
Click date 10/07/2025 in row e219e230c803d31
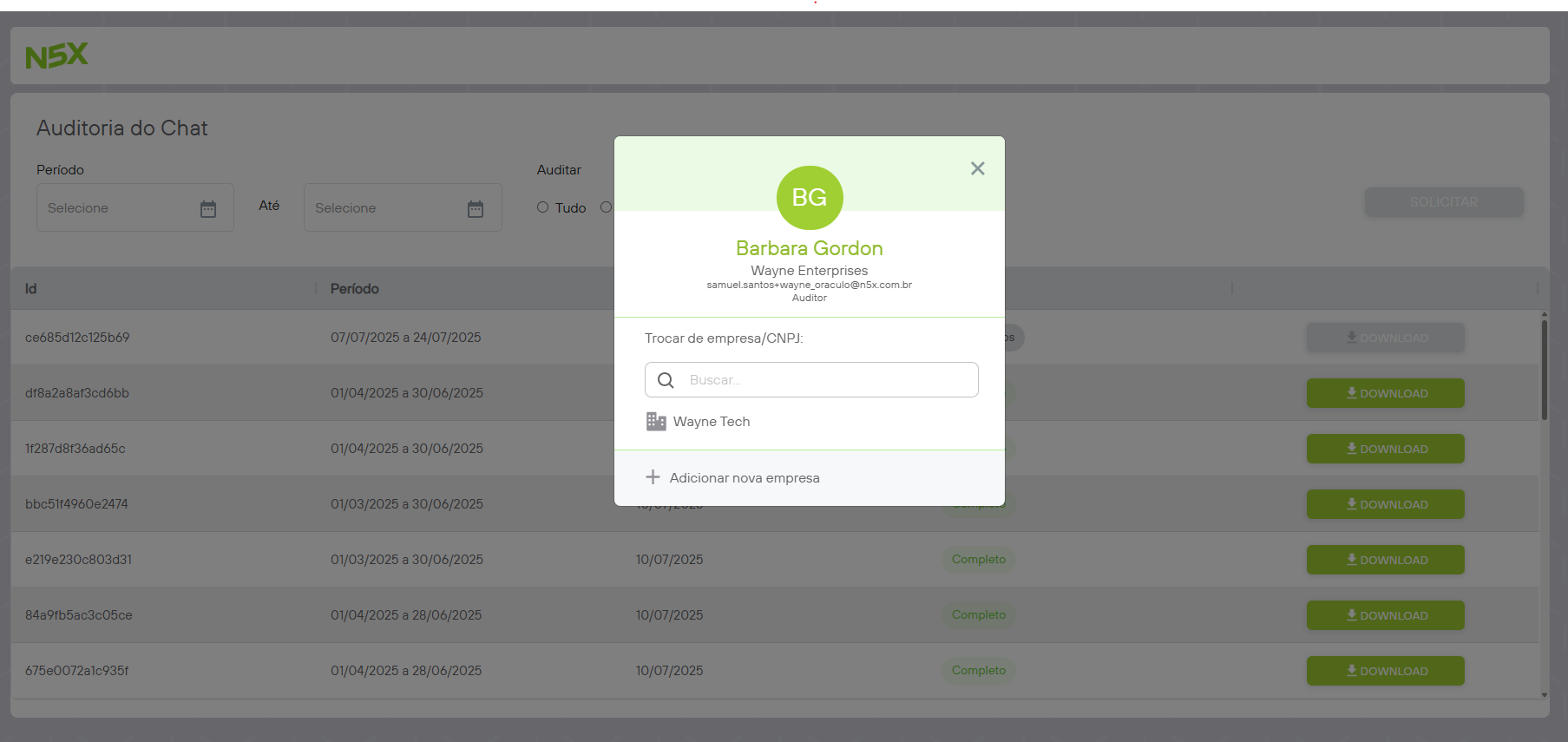tap(669, 560)
